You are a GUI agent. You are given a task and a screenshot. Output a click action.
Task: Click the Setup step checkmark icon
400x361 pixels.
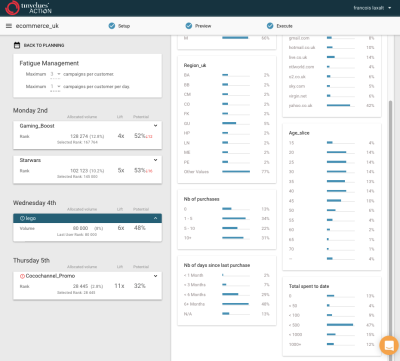pyautogui.click(x=112, y=26)
